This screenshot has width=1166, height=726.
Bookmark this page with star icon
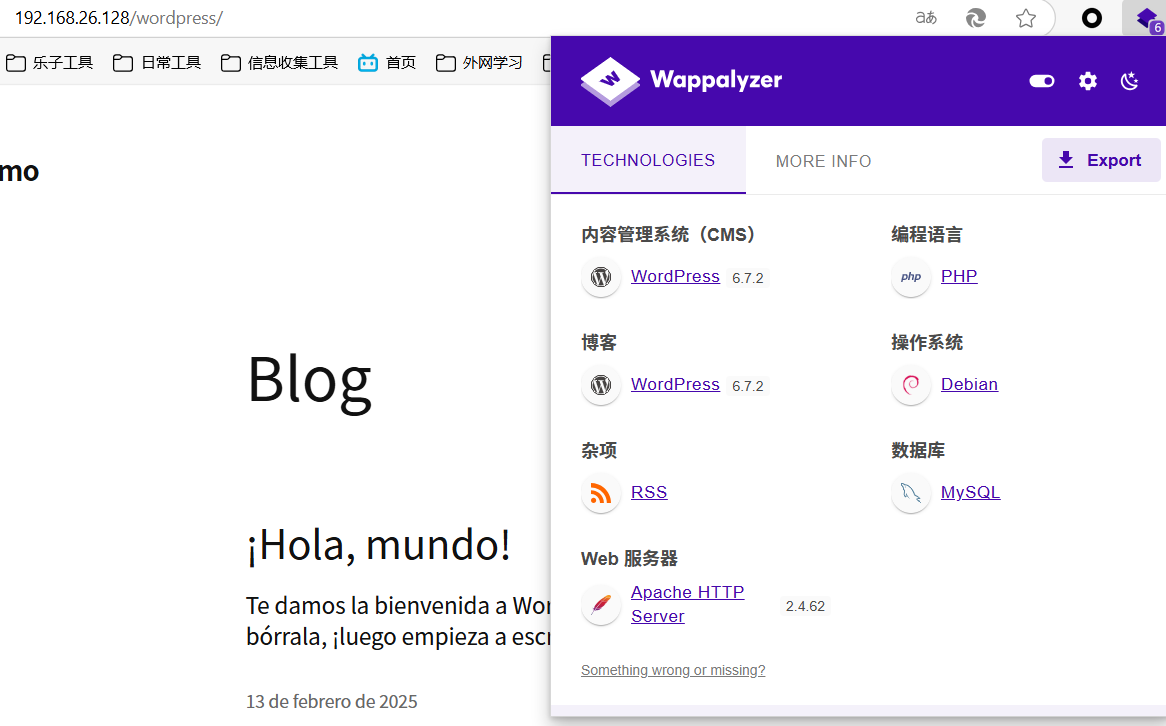[1026, 18]
